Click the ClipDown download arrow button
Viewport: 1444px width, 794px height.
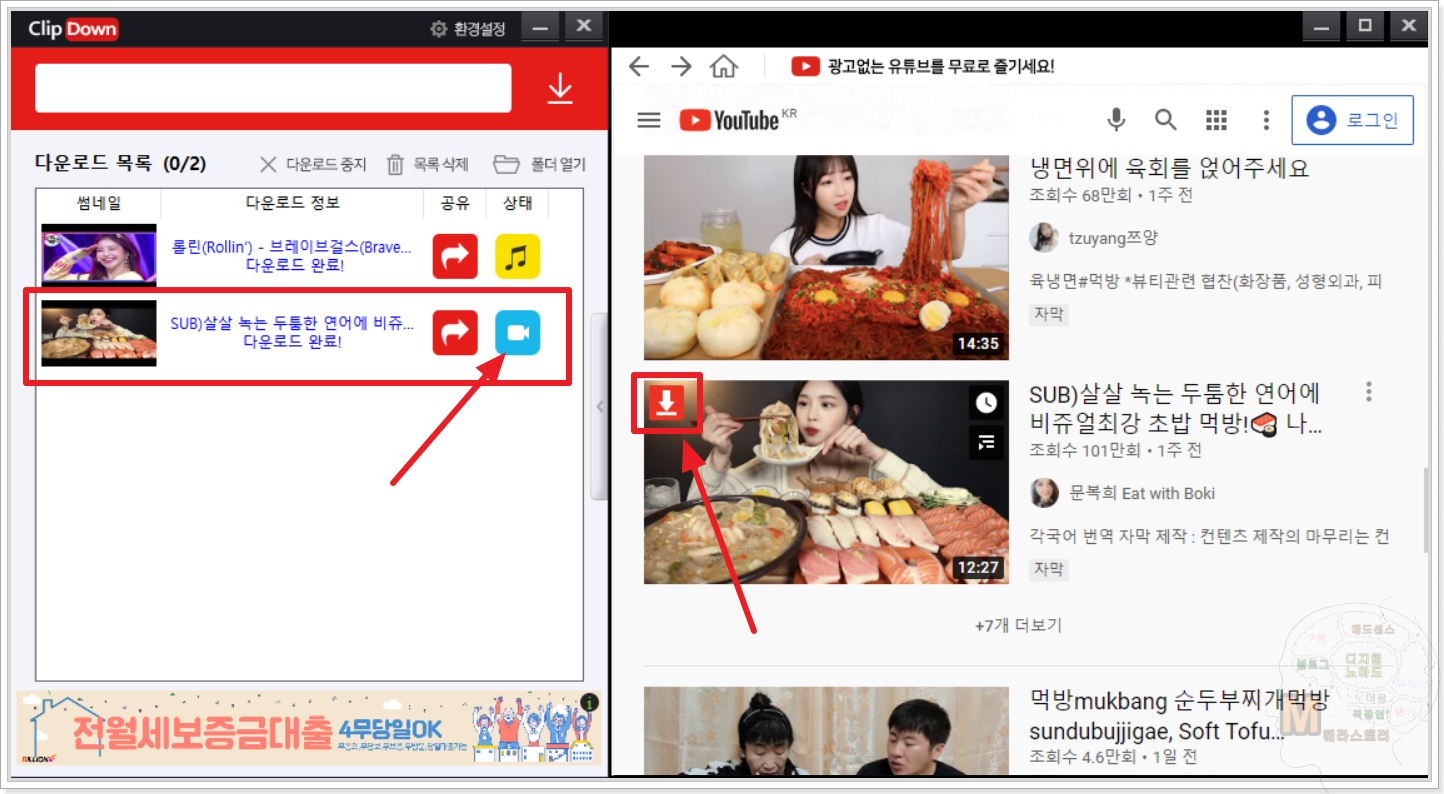[560, 89]
